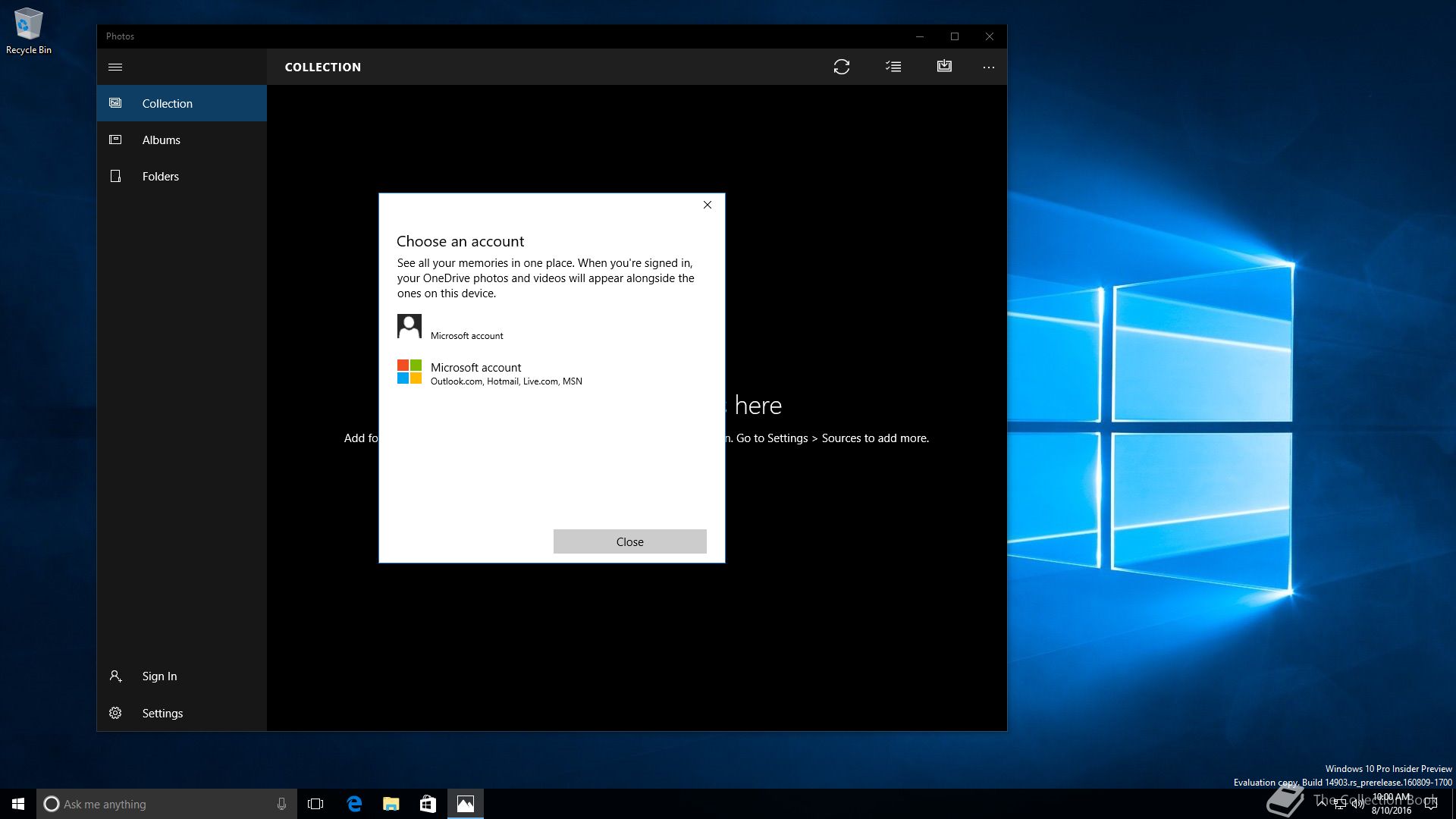
Task: Open the More options ellipsis menu
Action: tap(988, 67)
